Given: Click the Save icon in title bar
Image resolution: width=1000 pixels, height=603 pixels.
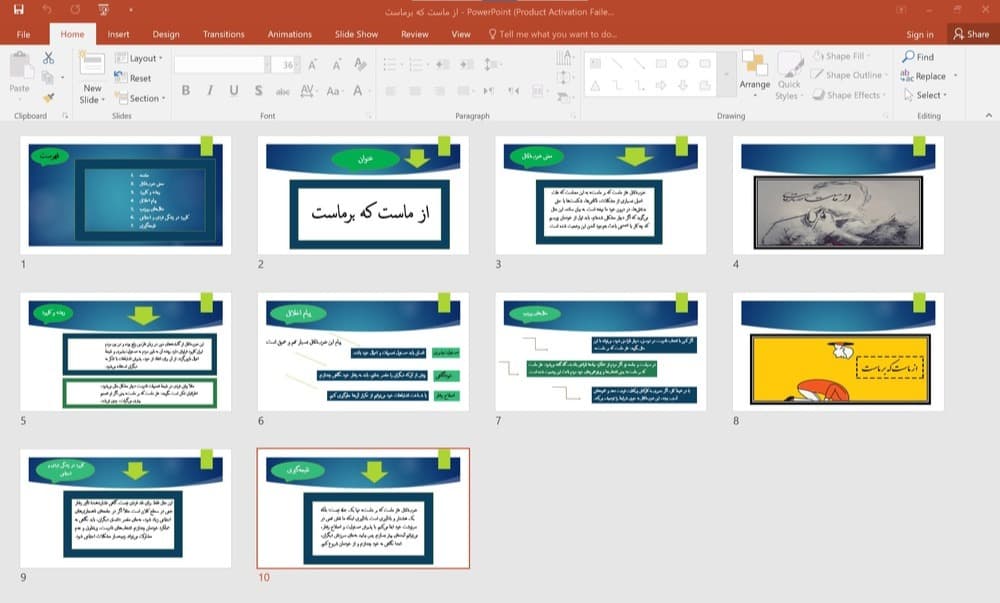Looking at the screenshot, I should pos(18,10).
